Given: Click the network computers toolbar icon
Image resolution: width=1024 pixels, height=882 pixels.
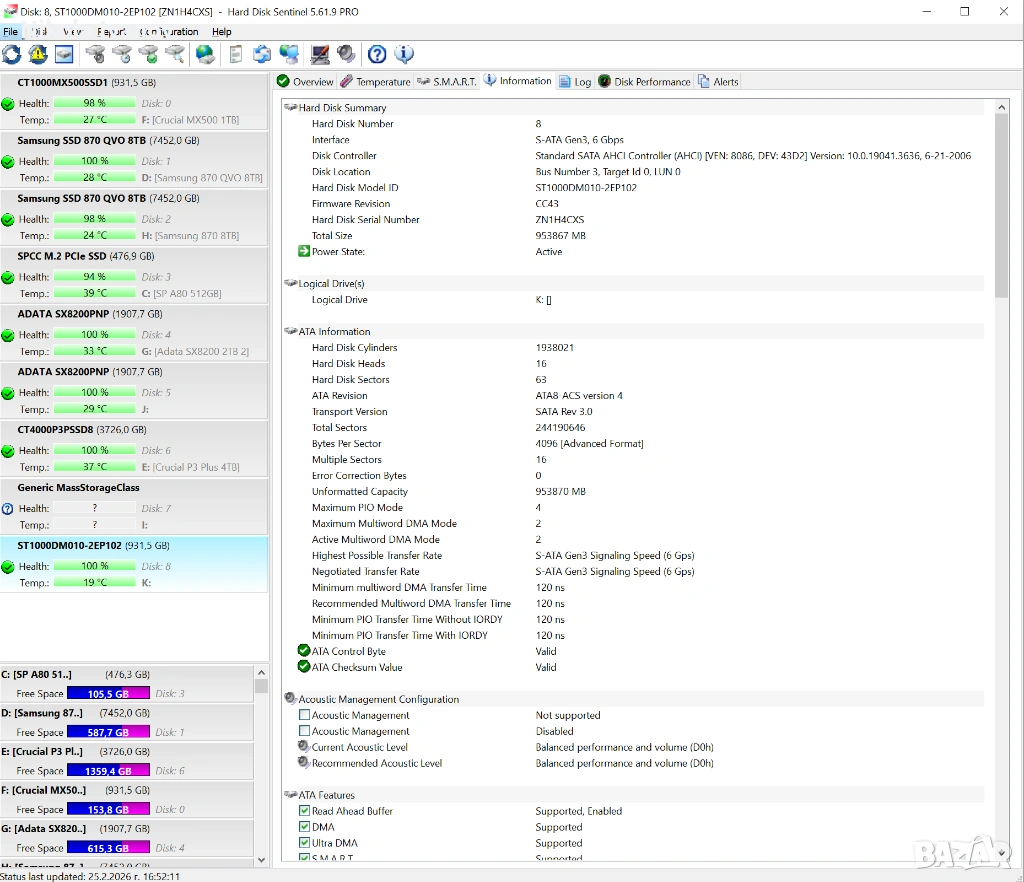Looking at the screenshot, I should (289, 54).
